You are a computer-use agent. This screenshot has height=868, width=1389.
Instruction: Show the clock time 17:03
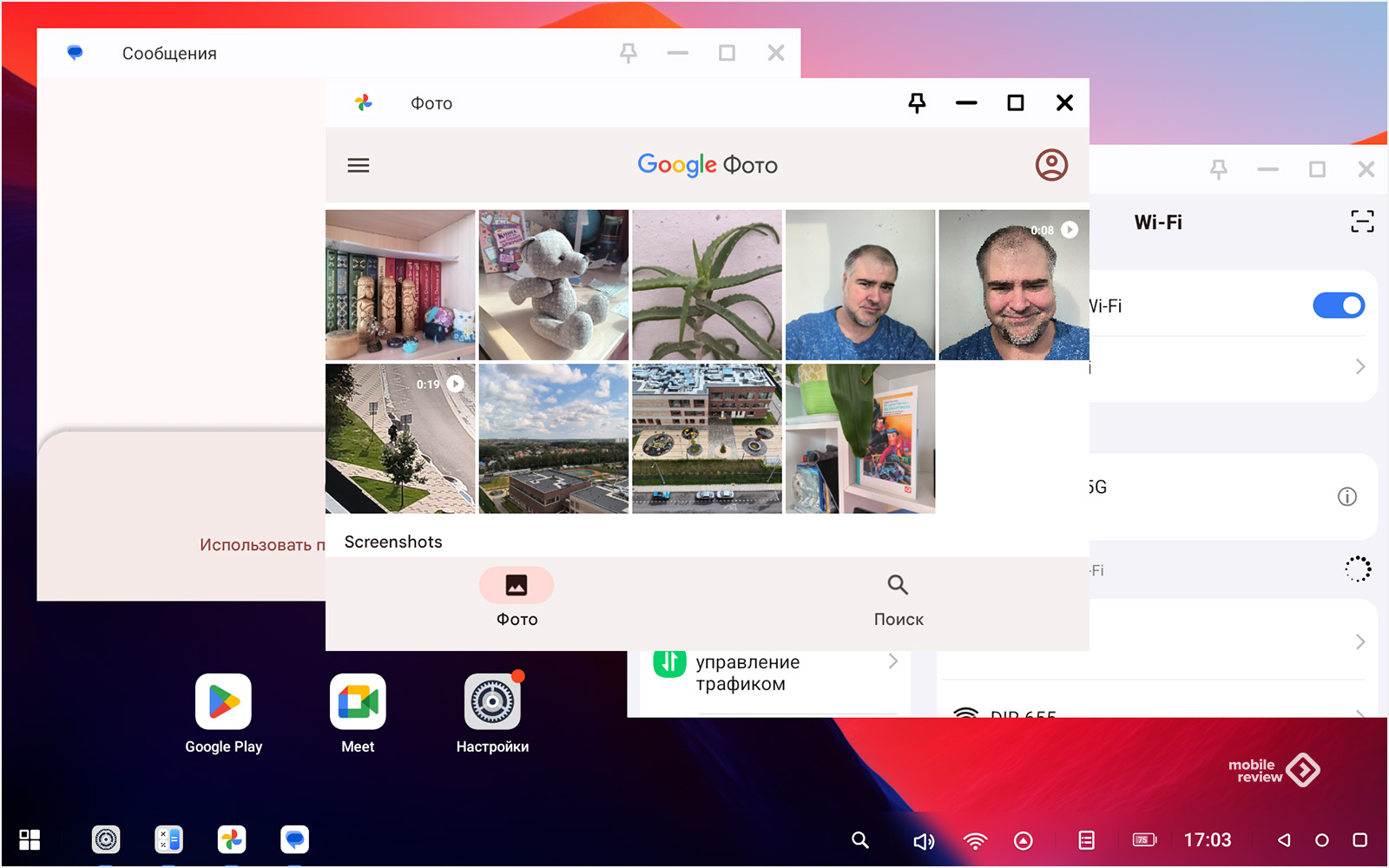pyautogui.click(x=1208, y=839)
